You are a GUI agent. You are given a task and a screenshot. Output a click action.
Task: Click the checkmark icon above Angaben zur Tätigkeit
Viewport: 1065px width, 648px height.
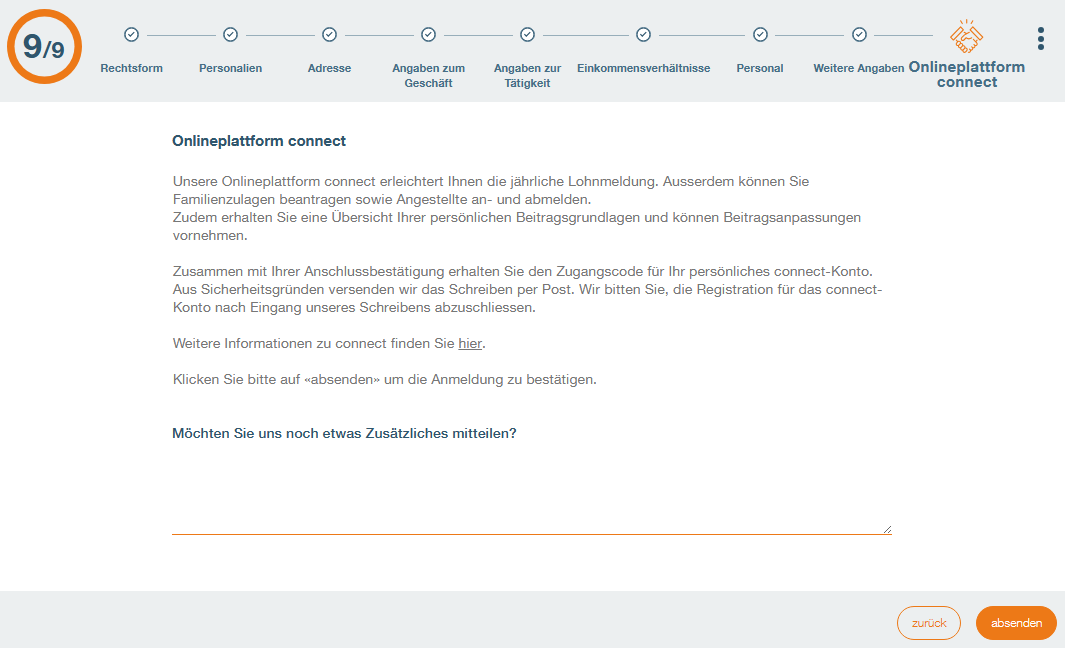point(527,35)
